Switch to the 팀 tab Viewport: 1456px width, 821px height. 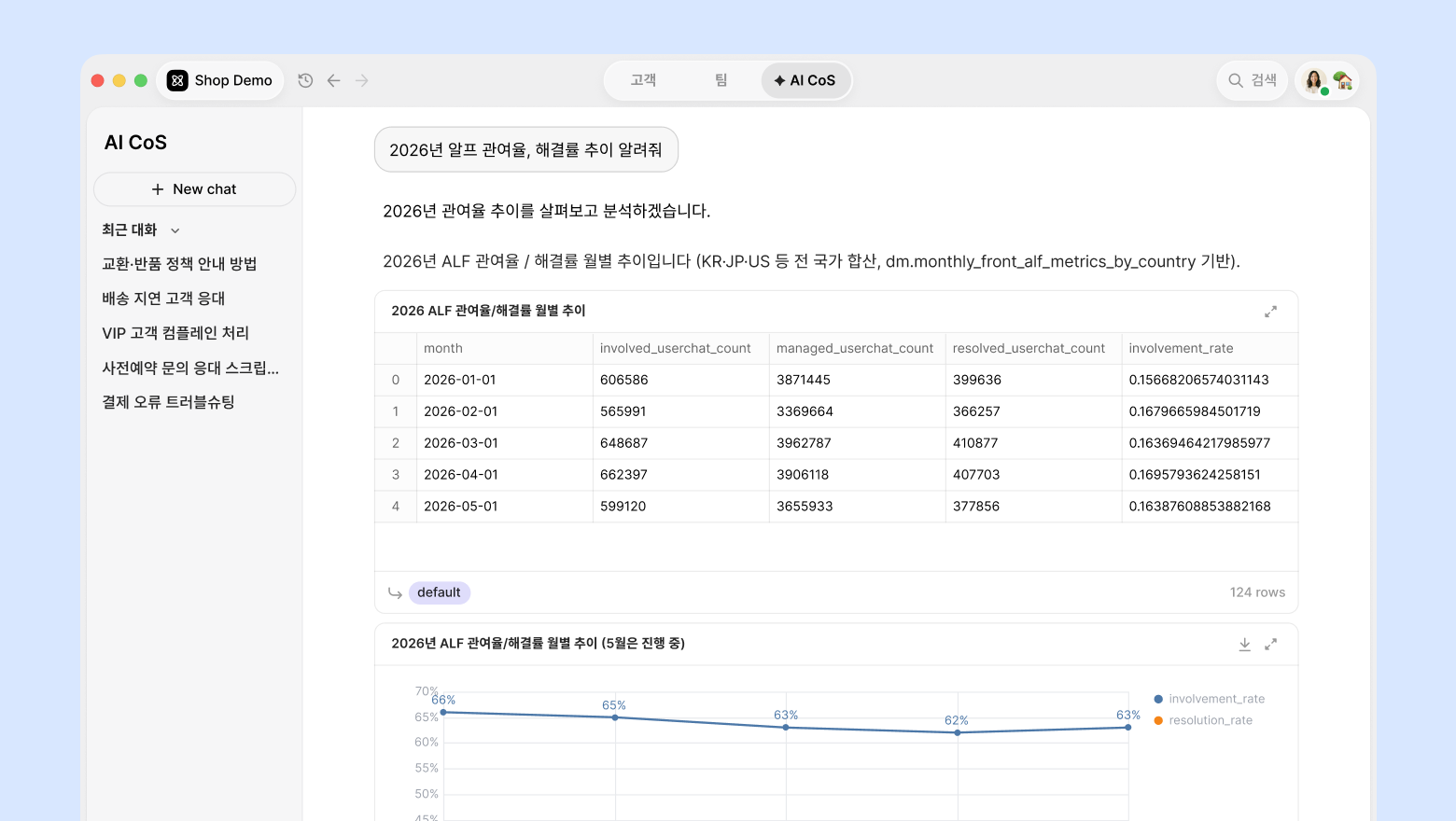click(721, 80)
